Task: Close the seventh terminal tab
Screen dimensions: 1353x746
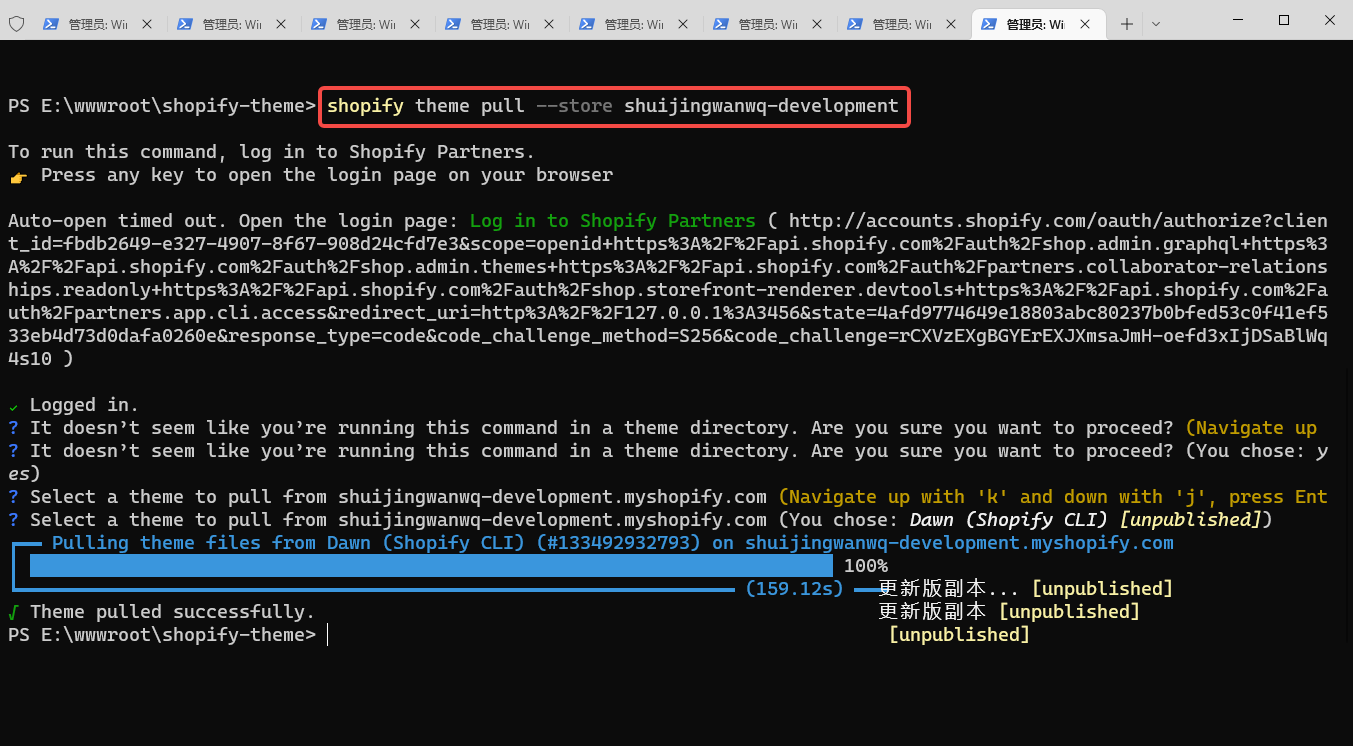Action: tap(951, 24)
